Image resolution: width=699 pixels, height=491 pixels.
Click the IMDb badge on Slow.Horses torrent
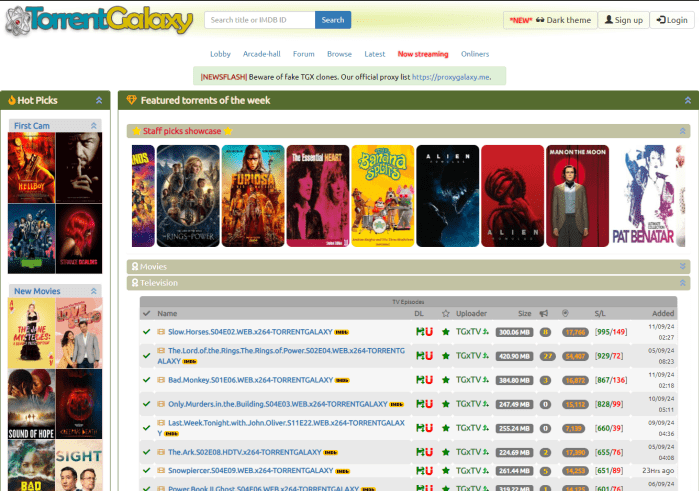click(x=342, y=331)
